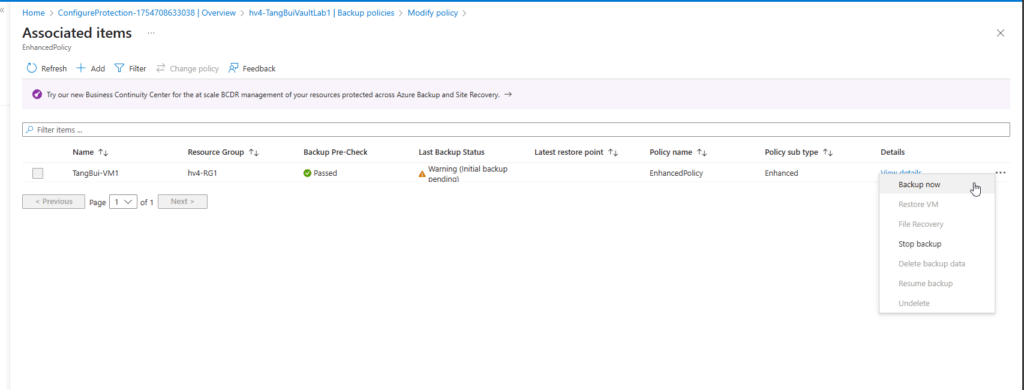The image size is (1024, 390).
Task: Click the Refresh icon in toolbar
Action: point(31,68)
